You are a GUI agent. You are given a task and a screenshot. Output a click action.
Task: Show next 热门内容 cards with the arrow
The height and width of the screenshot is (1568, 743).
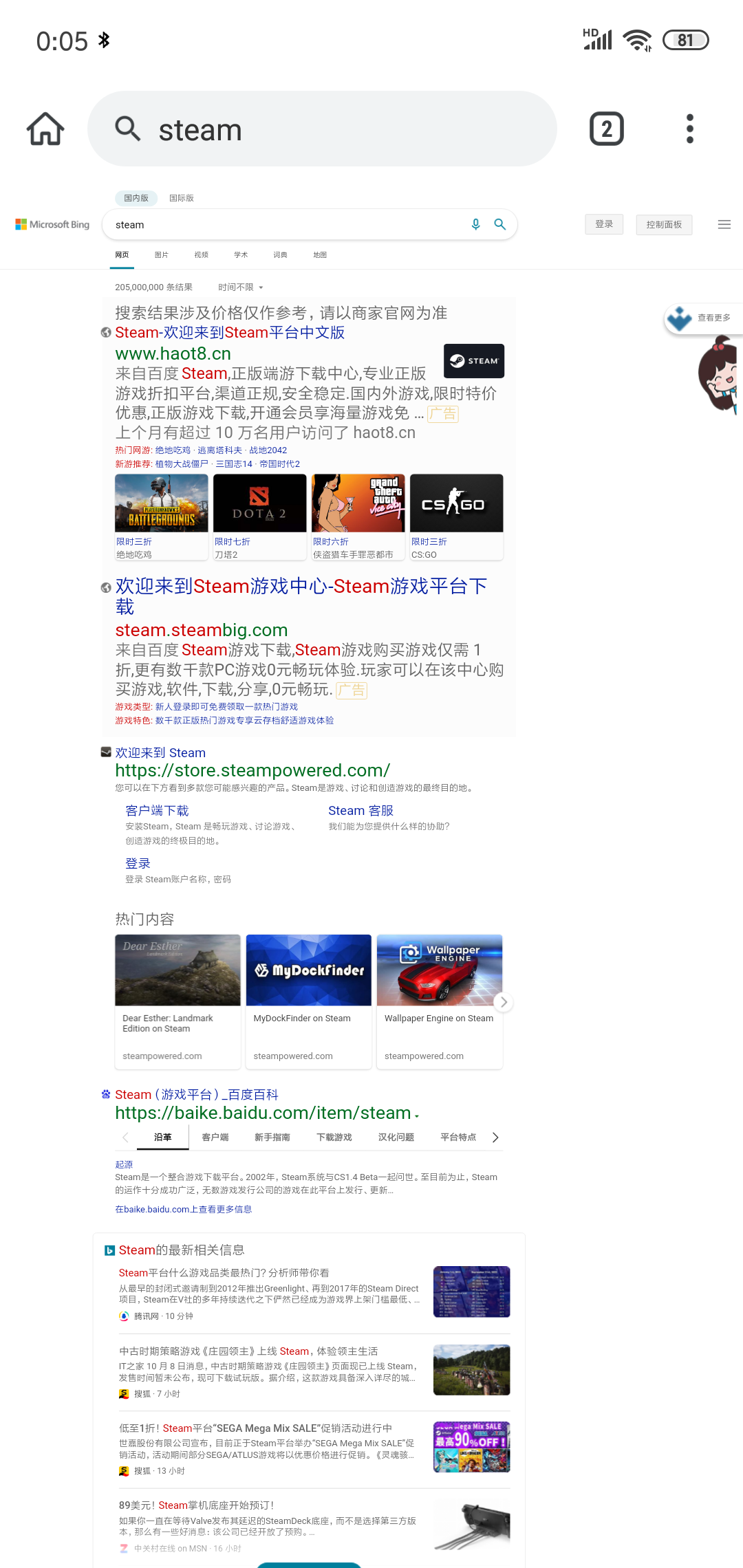504,1002
